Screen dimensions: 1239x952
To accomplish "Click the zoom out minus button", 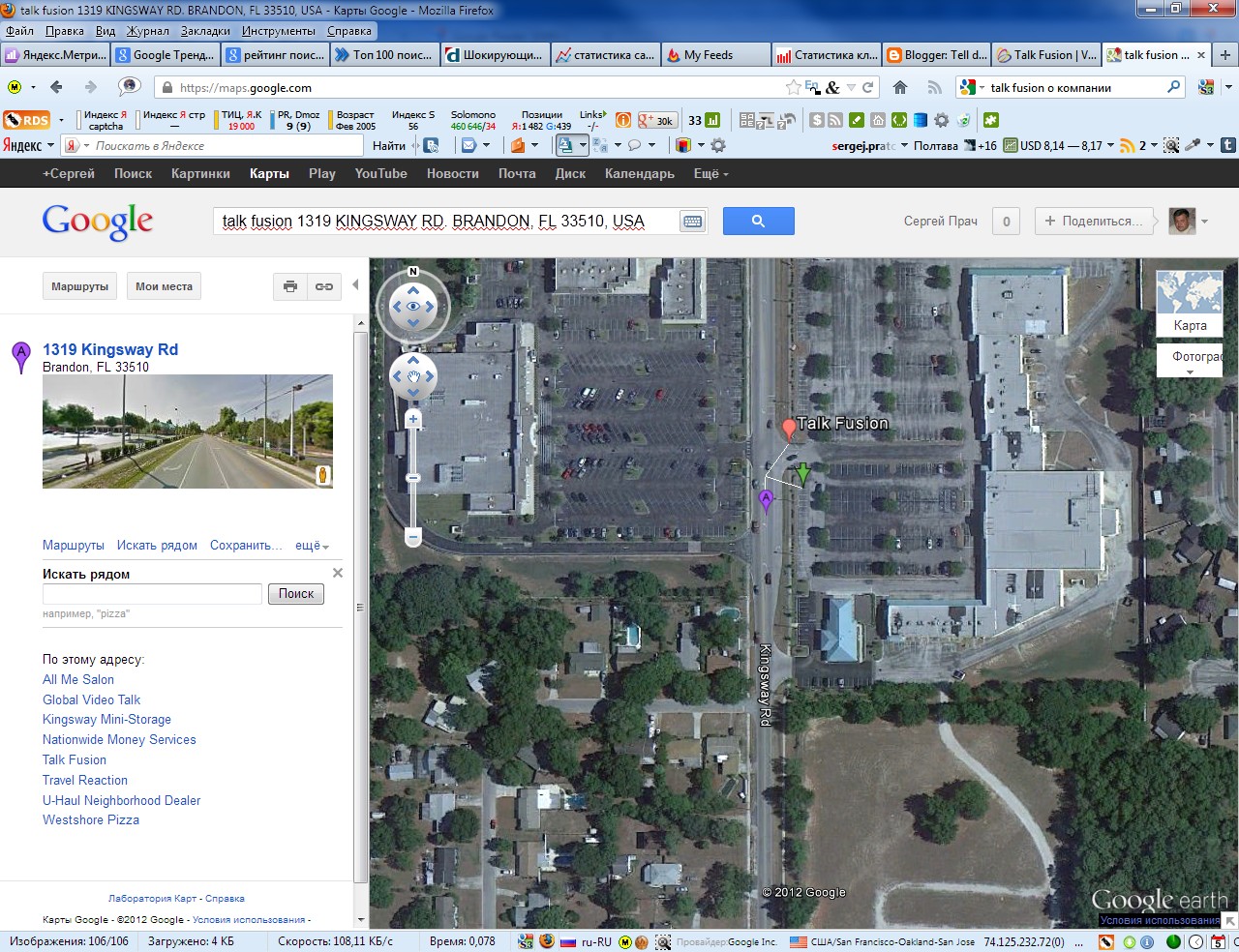I will click(x=413, y=536).
